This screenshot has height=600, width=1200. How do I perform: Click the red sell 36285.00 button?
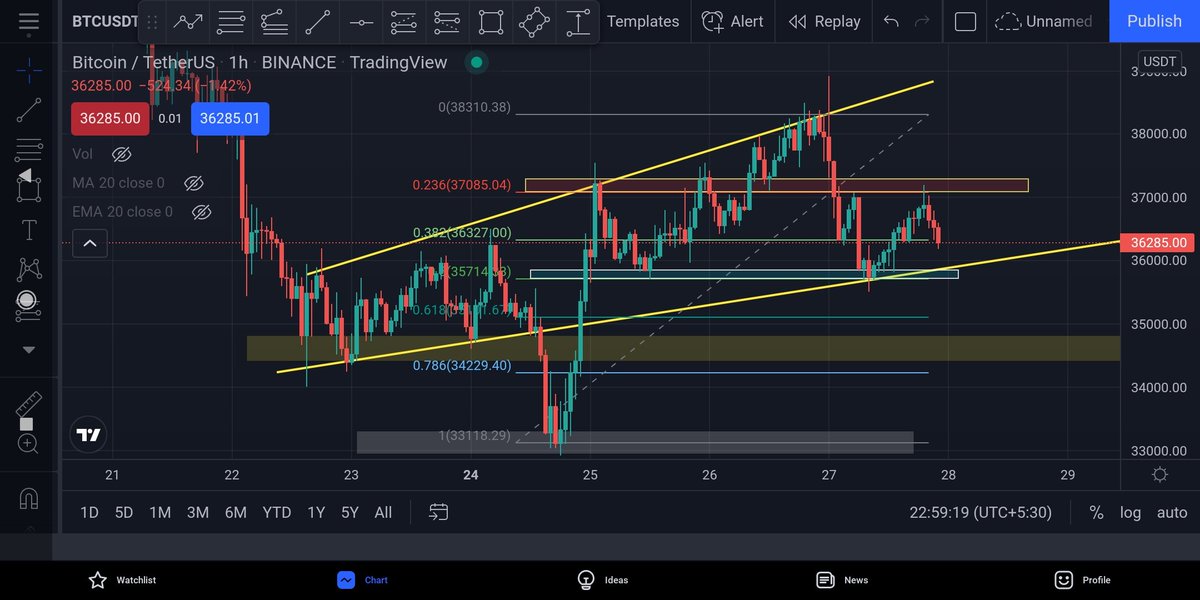tap(111, 118)
